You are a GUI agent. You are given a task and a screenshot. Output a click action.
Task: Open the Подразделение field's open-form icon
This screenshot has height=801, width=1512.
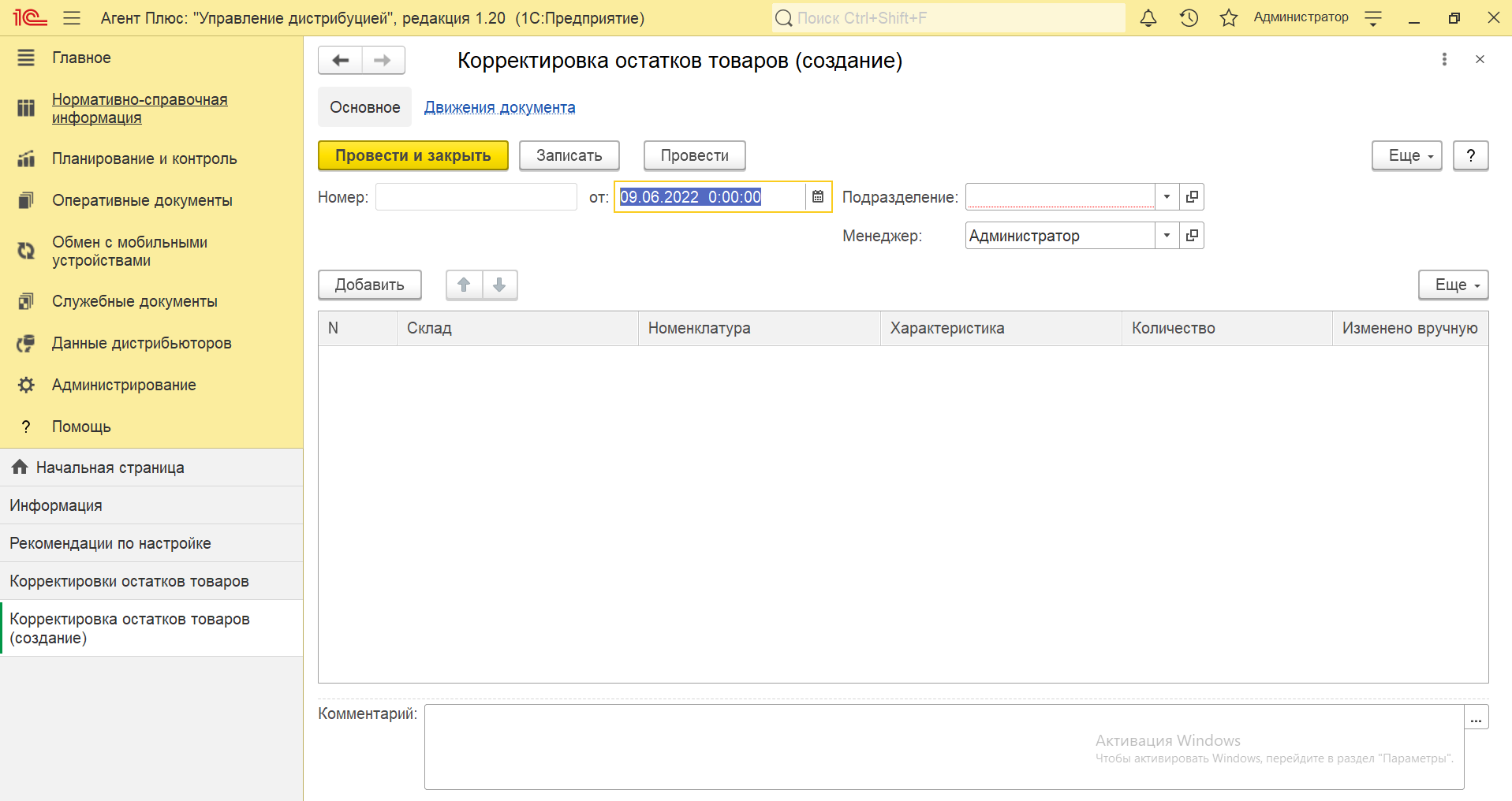[1192, 197]
